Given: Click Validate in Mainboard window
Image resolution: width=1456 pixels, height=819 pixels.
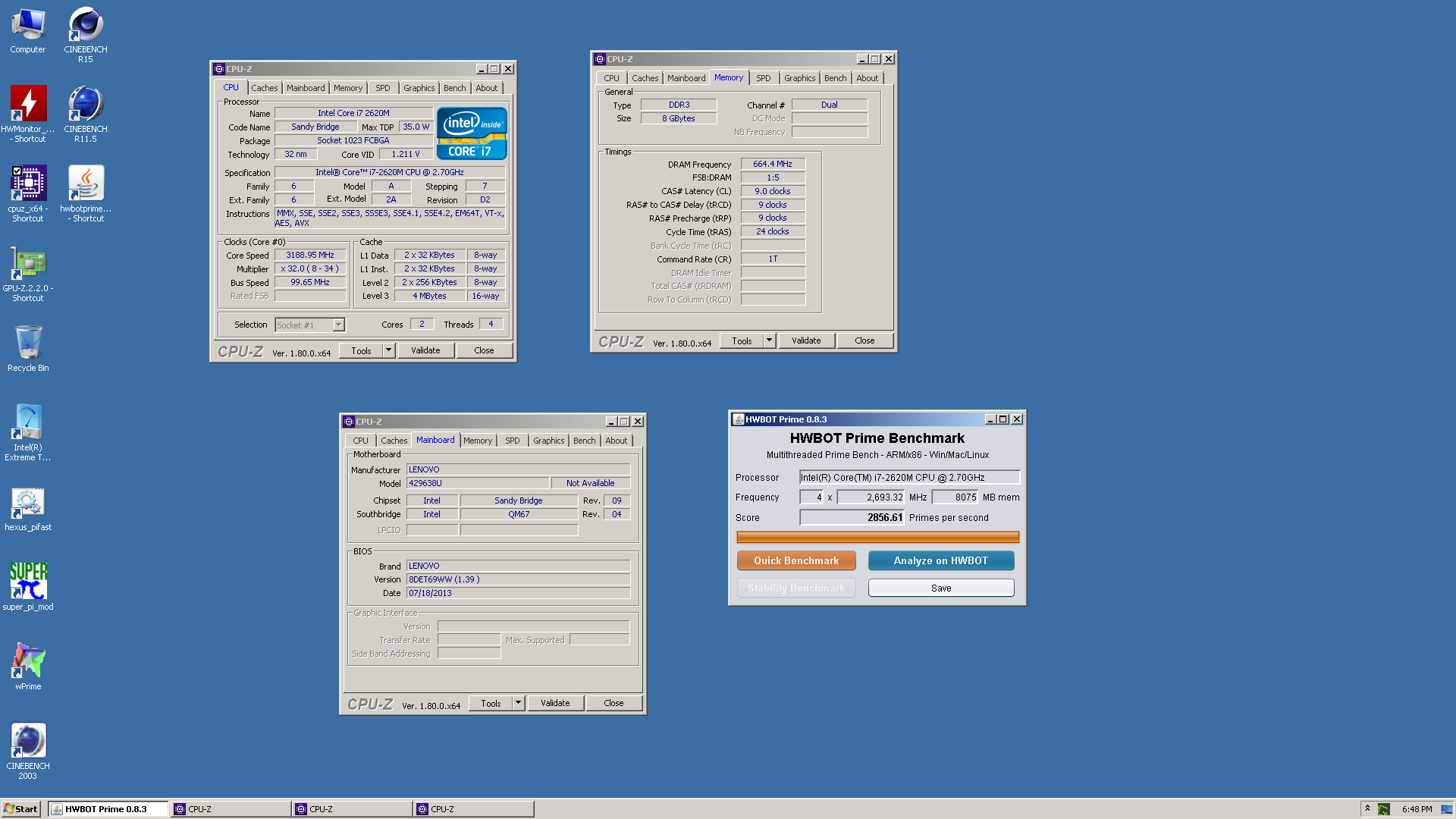Looking at the screenshot, I should coord(555,703).
